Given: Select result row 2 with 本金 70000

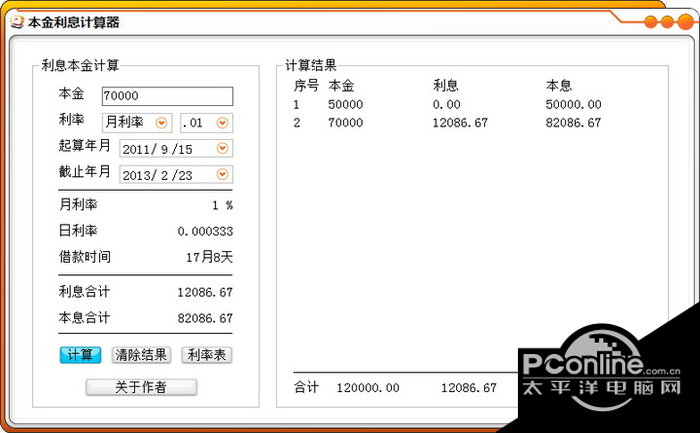Looking at the screenshot, I should pos(447,123).
